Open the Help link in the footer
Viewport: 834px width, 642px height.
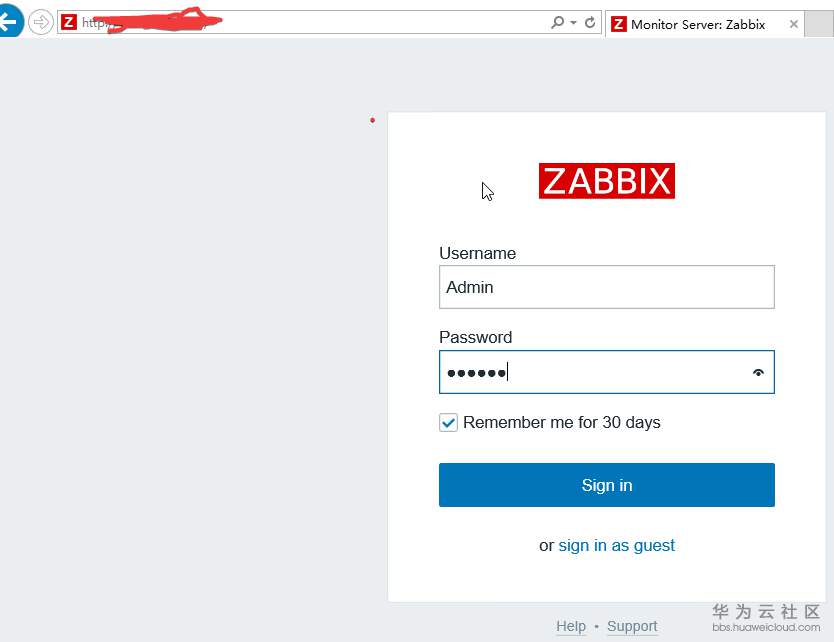[571, 626]
